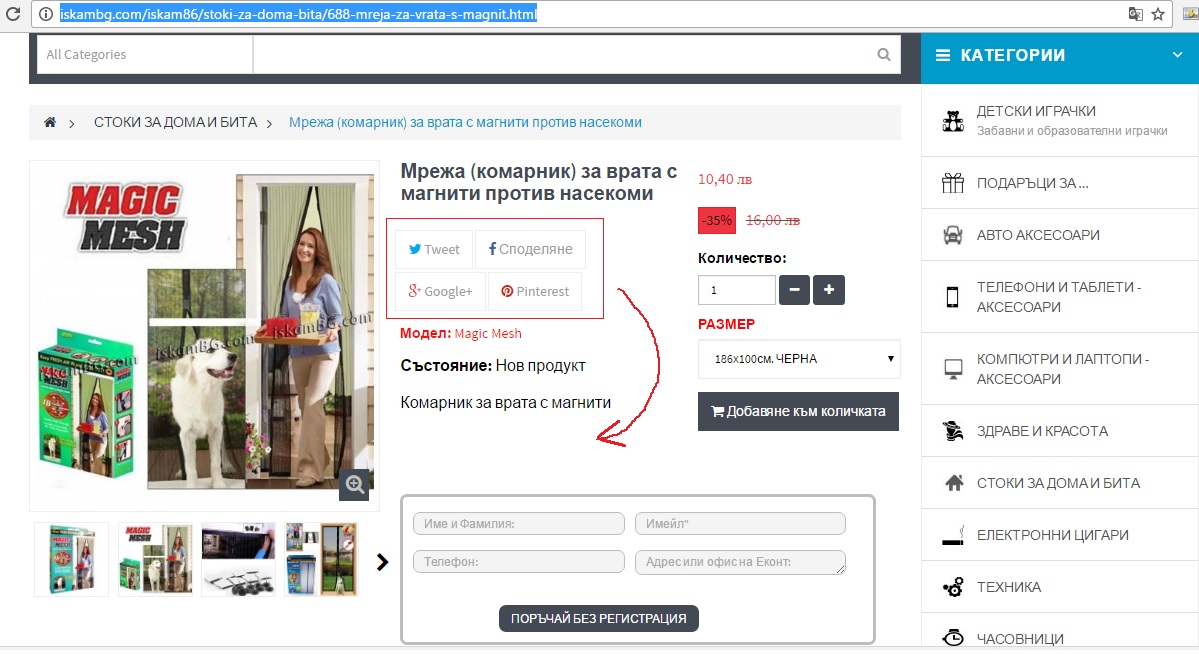Viewport: 1199px width, 654px height.
Task: Click the phone icon beside ТЕЛЕФОНИ И ТАБЛЕТИ
Action: 953,297
